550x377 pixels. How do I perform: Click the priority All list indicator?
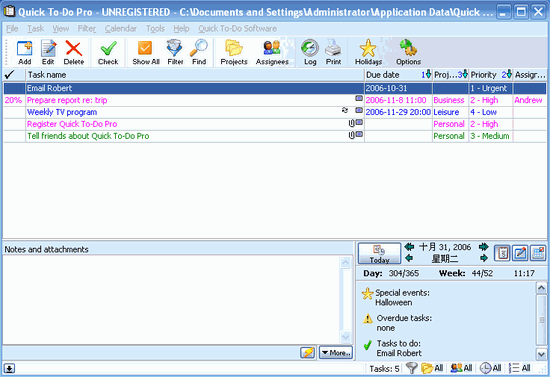519,368
